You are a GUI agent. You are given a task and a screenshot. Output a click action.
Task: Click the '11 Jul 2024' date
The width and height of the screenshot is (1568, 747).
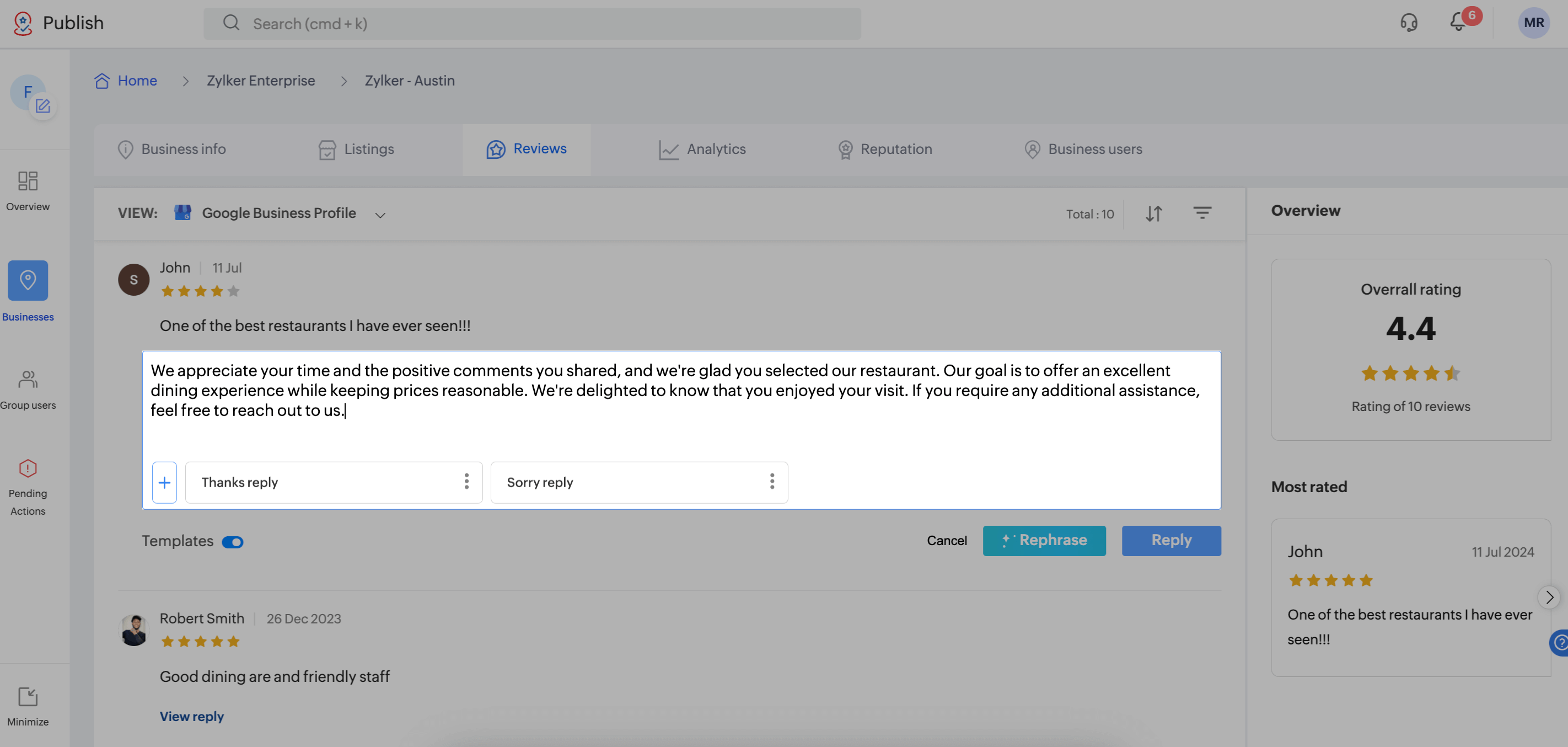click(x=1502, y=552)
